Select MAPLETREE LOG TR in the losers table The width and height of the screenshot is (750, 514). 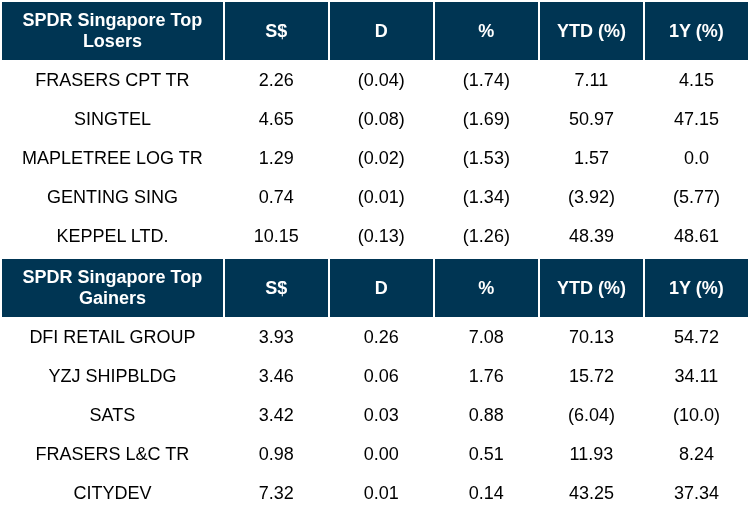pos(112,158)
